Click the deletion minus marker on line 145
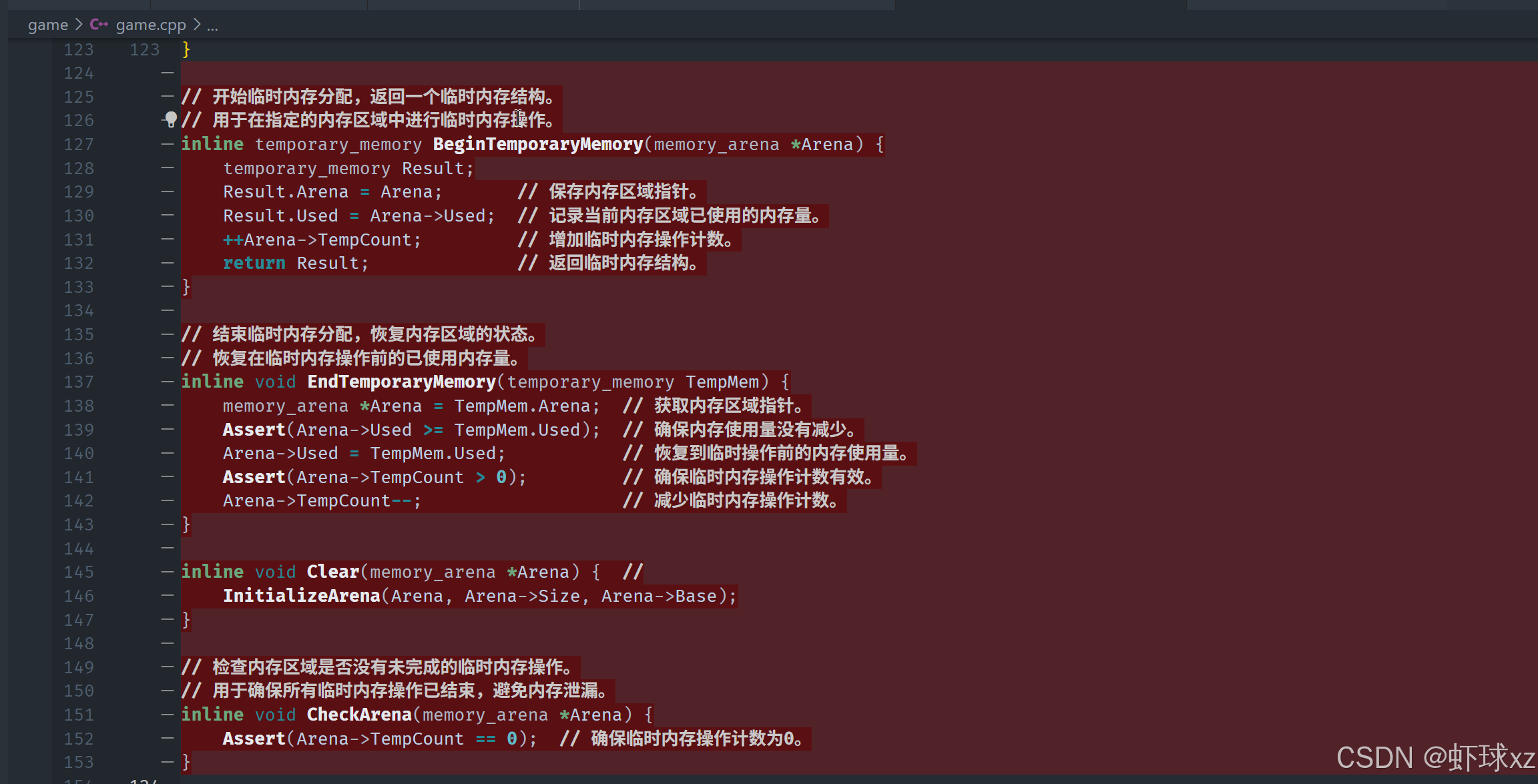1538x784 pixels. pos(168,572)
